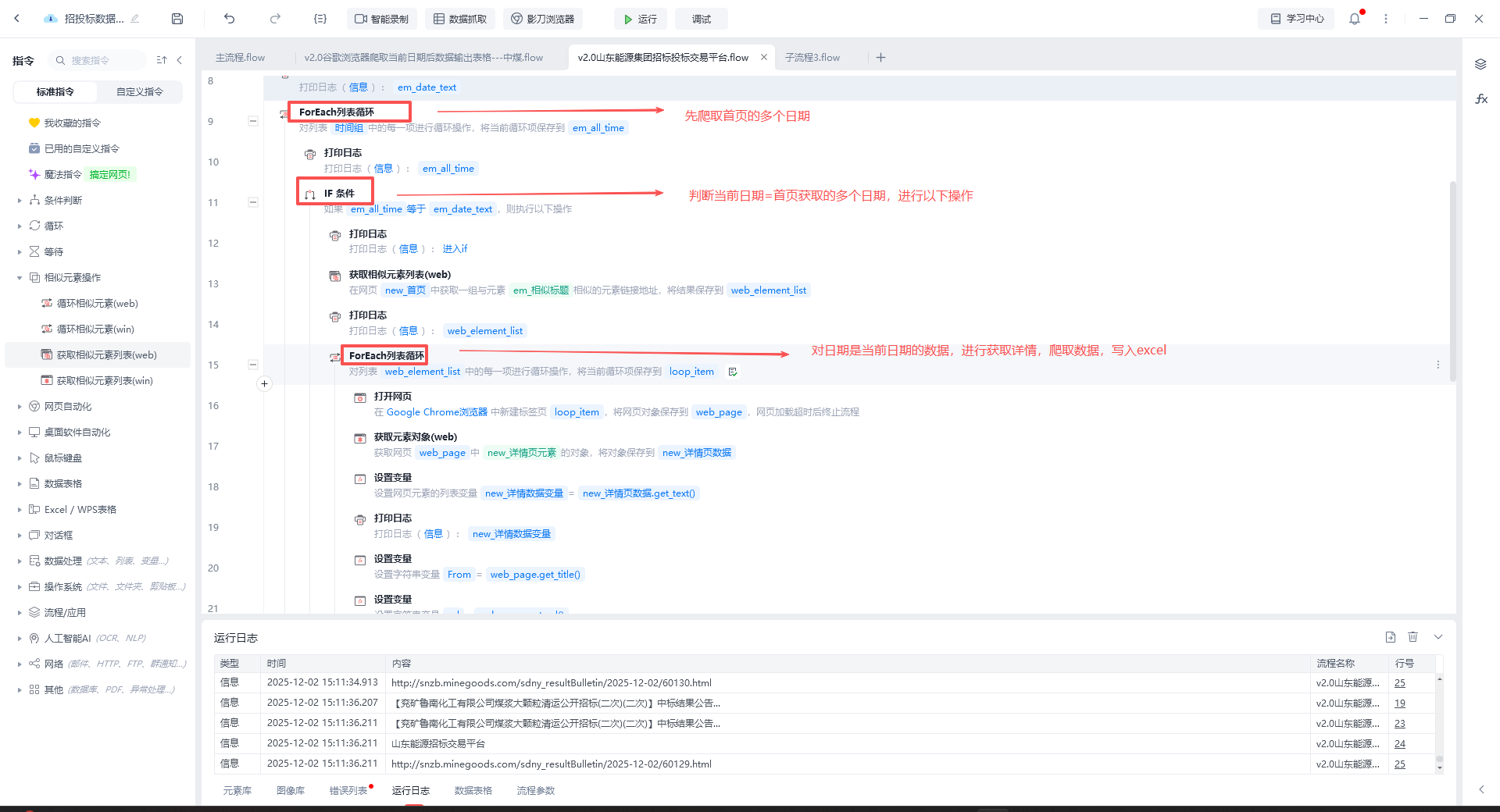Undo the last action
This screenshot has width=1500, height=812.
click(229, 19)
